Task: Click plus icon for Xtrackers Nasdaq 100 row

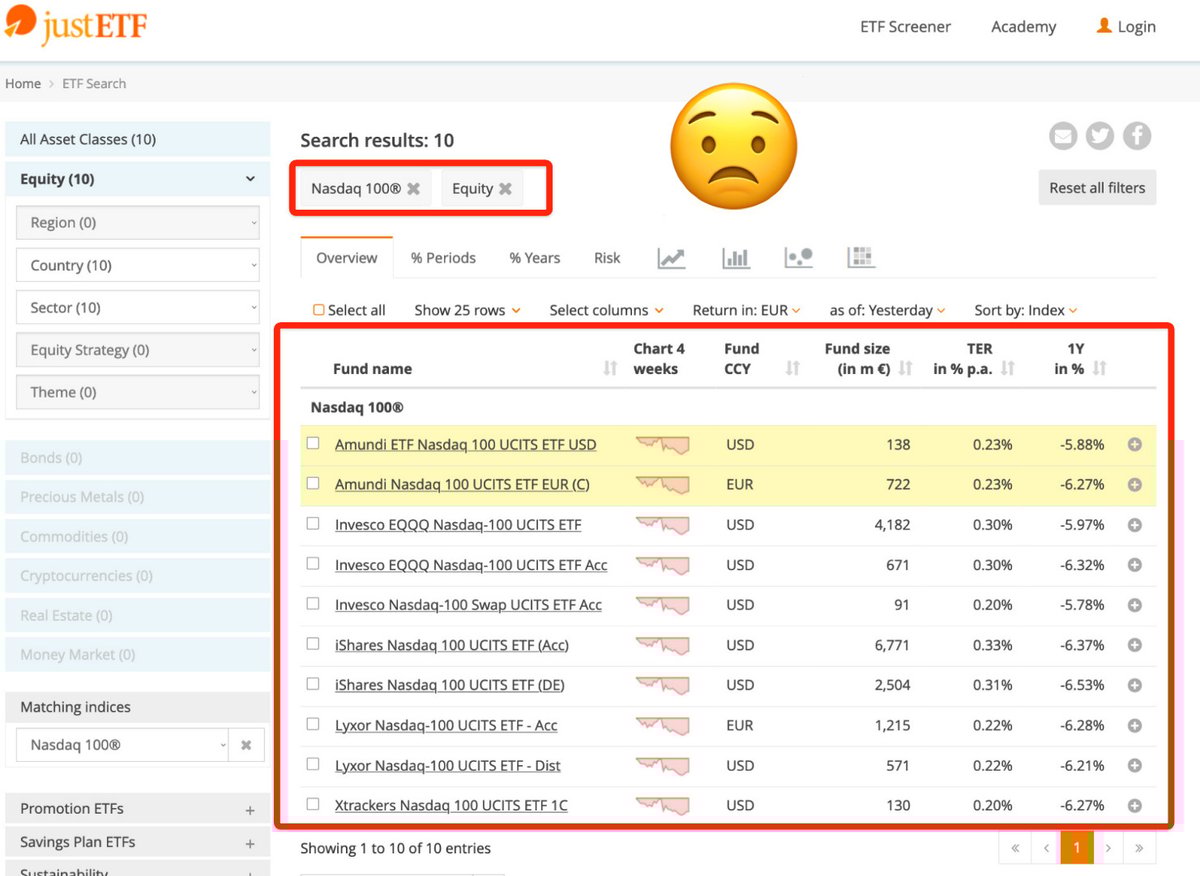Action: (1134, 805)
